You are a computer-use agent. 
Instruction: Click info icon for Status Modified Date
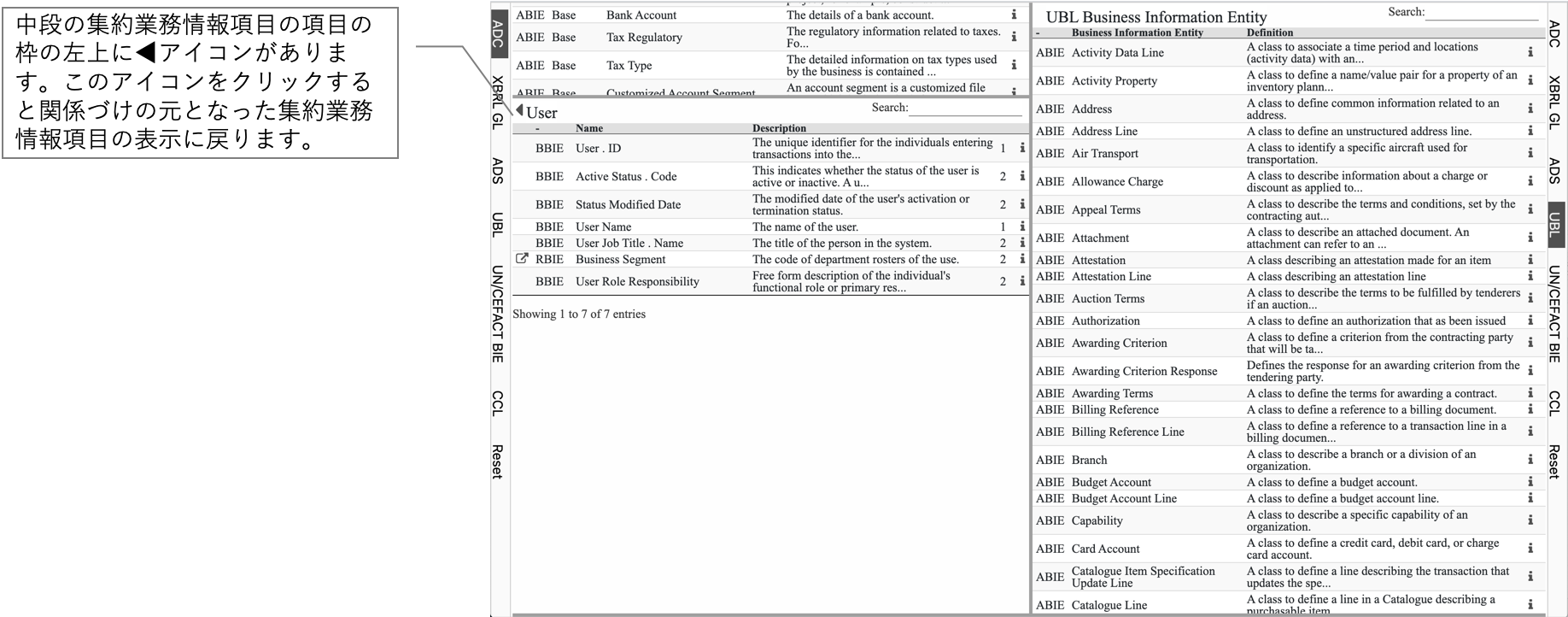coord(1021,204)
